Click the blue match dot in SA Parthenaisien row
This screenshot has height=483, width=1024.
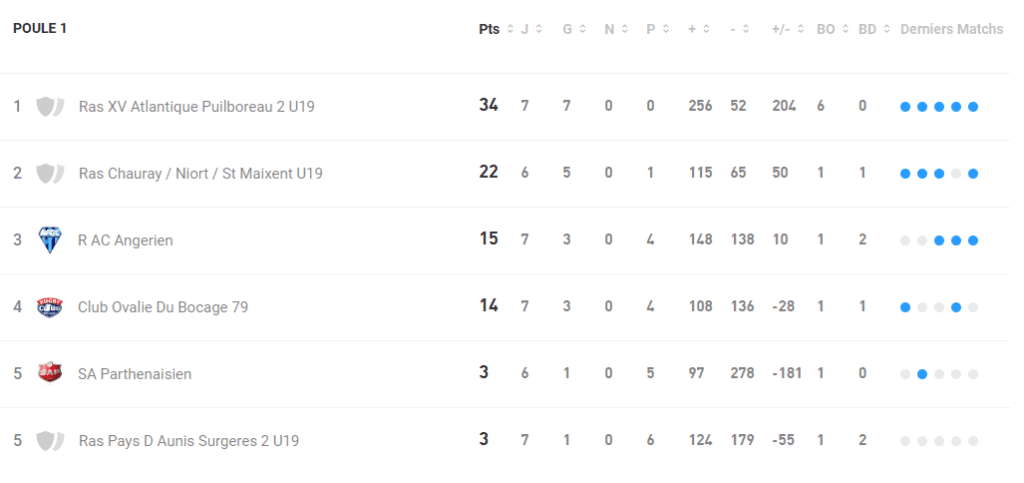(922, 374)
